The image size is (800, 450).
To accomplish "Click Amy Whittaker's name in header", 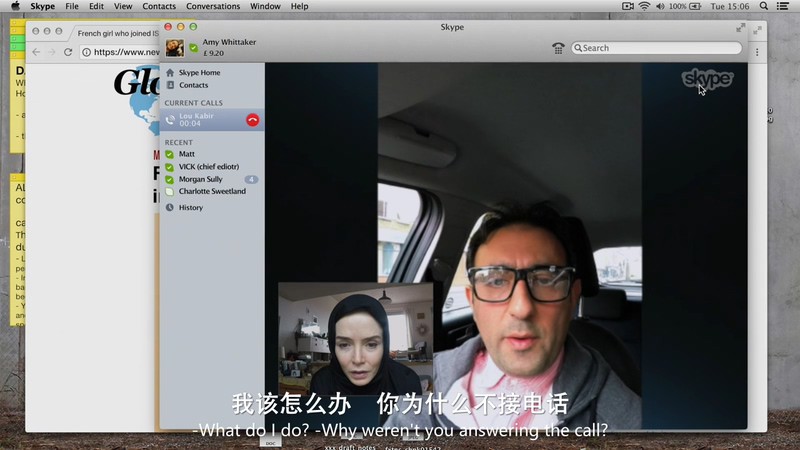I will click(x=229, y=42).
